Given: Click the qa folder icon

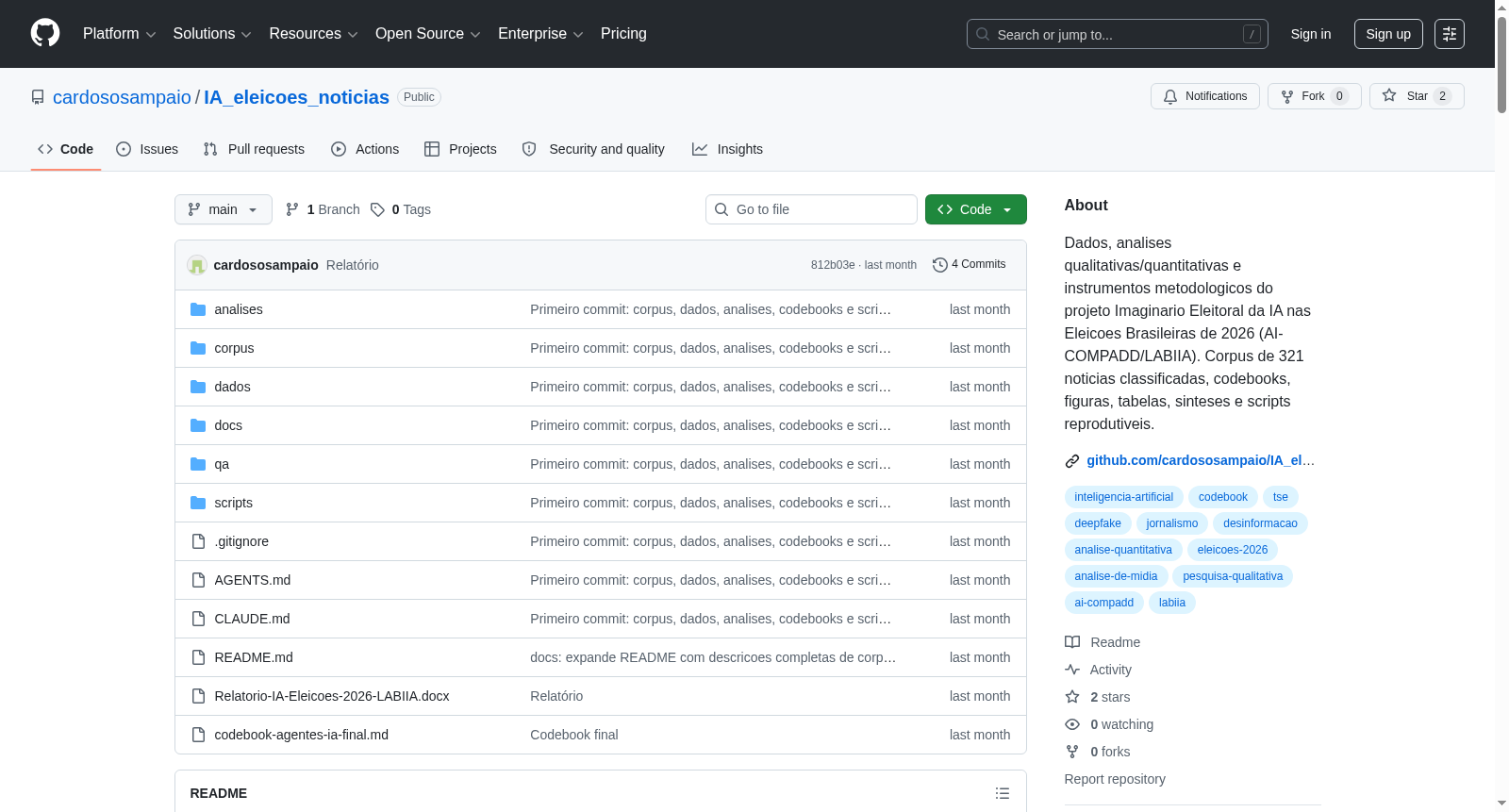Looking at the screenshot, I should point(198,464).
